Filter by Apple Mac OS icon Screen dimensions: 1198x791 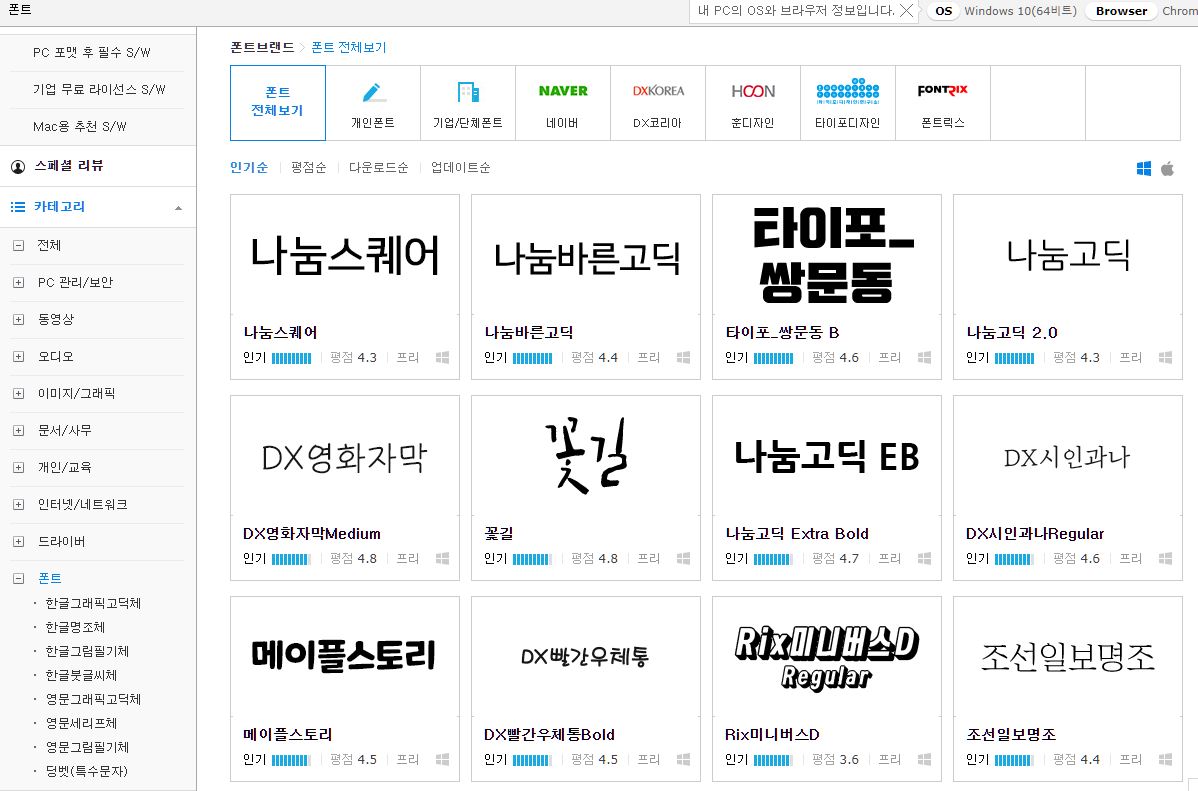coord(1167,169)
